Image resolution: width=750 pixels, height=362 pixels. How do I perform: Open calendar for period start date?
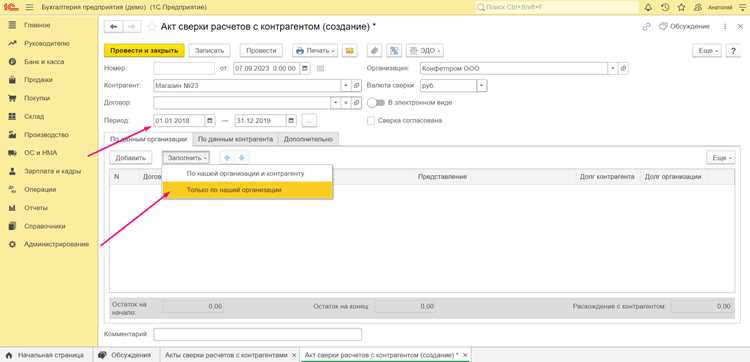210,121
